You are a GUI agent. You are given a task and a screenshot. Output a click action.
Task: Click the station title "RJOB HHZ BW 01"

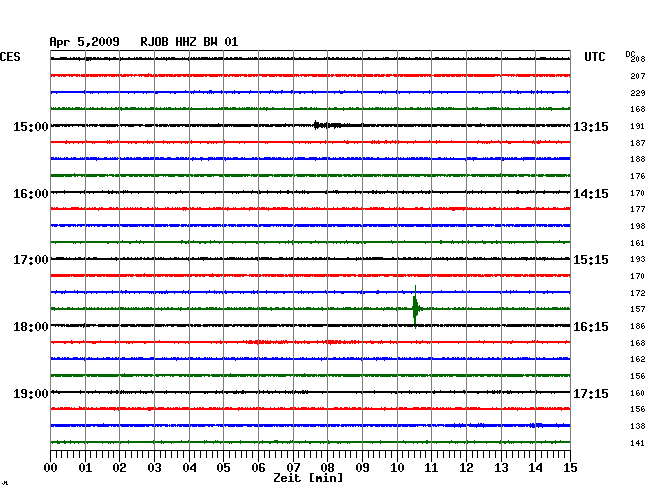[189, 42]
